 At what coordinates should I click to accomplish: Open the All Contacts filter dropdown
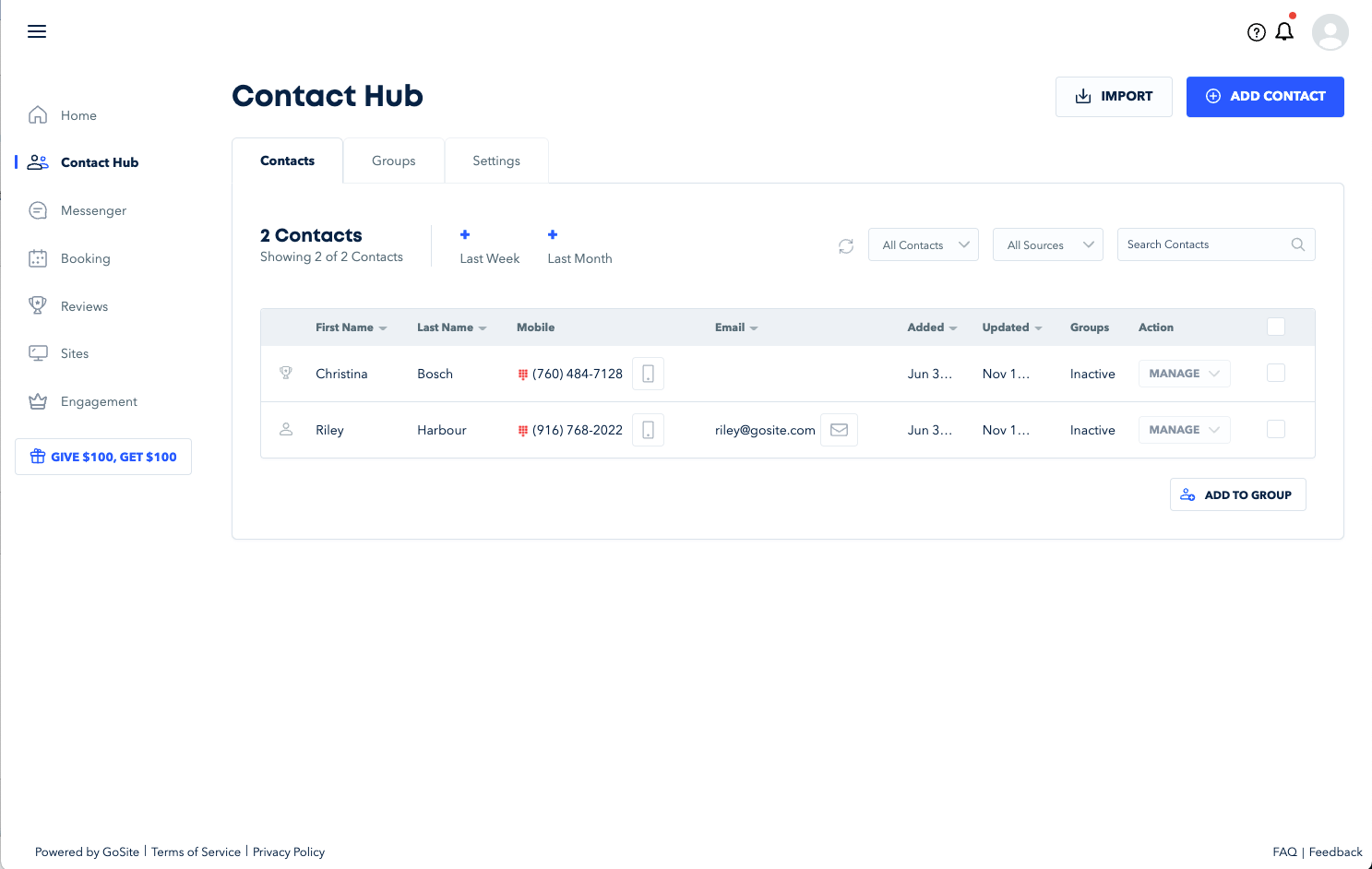923,244
